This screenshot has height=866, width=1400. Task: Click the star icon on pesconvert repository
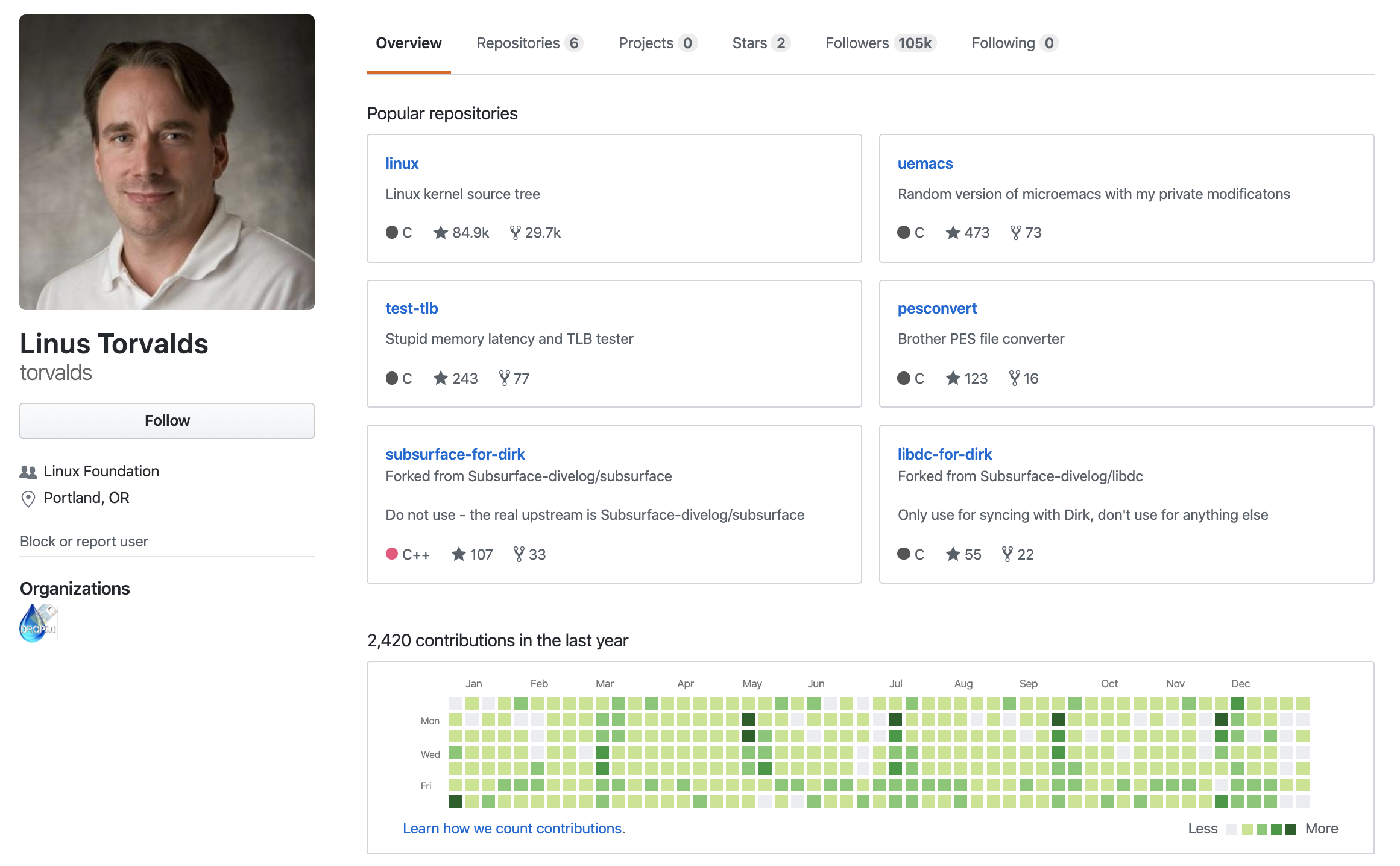pos(953,378)
